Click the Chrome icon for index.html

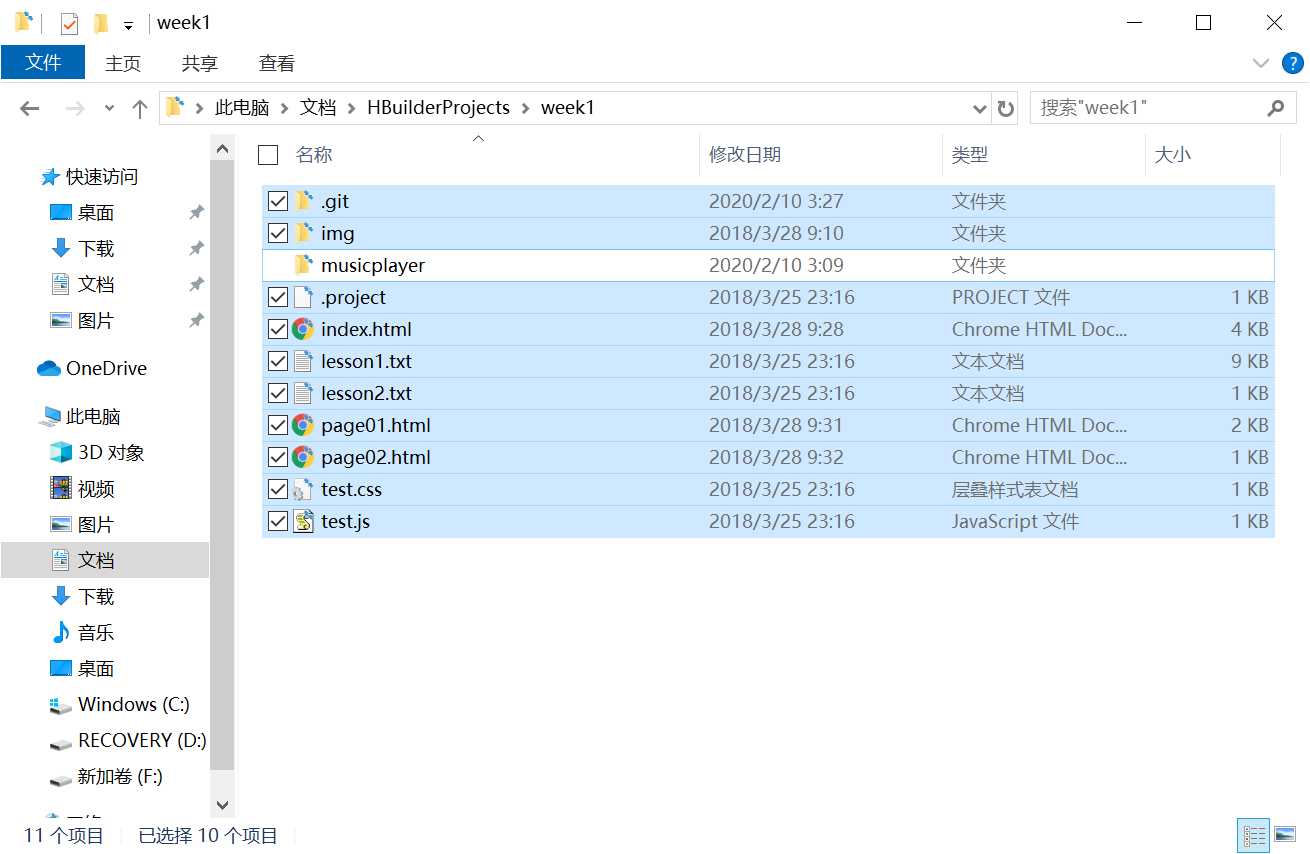(x=303, y=329)
